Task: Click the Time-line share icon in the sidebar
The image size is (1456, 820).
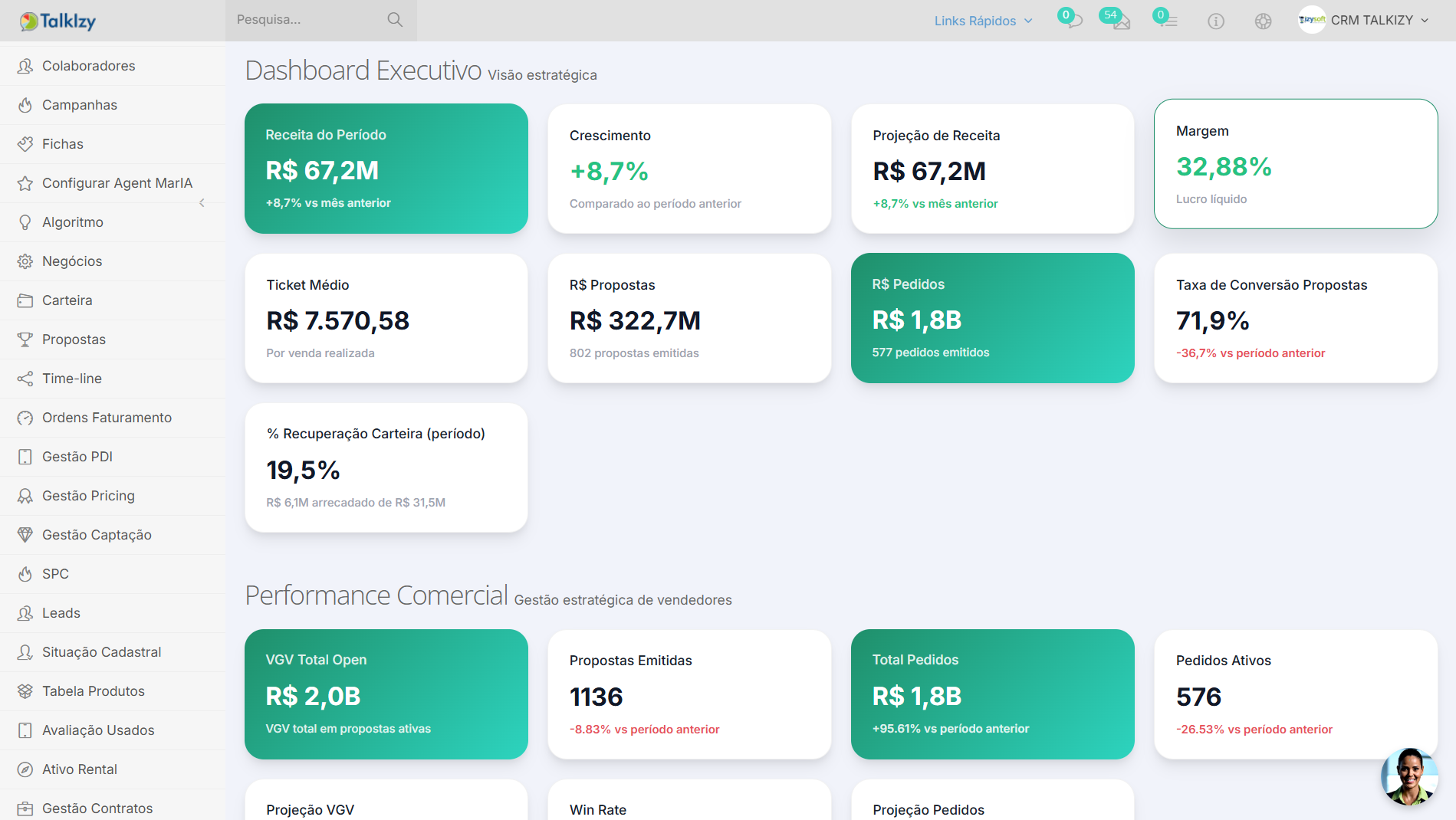Action: (25, 379)
